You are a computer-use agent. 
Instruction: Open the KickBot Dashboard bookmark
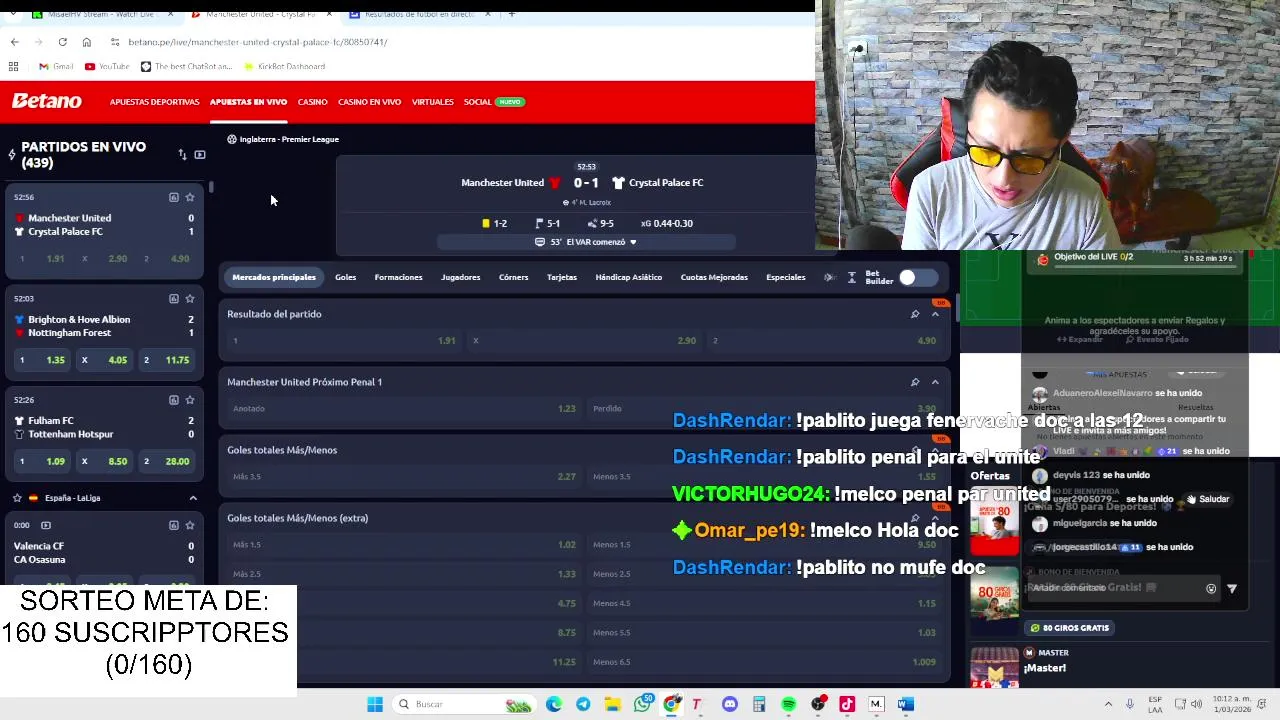[x=284, y=66]
